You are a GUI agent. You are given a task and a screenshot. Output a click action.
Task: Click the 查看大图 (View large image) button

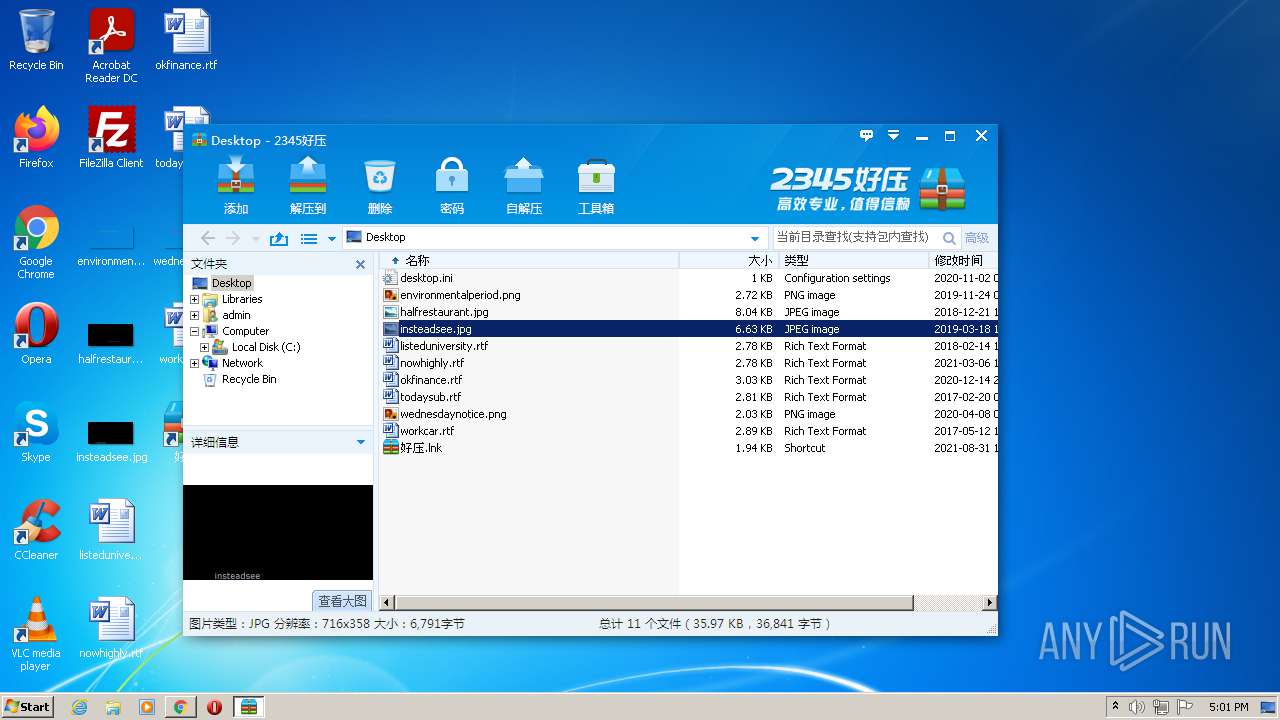(342, 601)
